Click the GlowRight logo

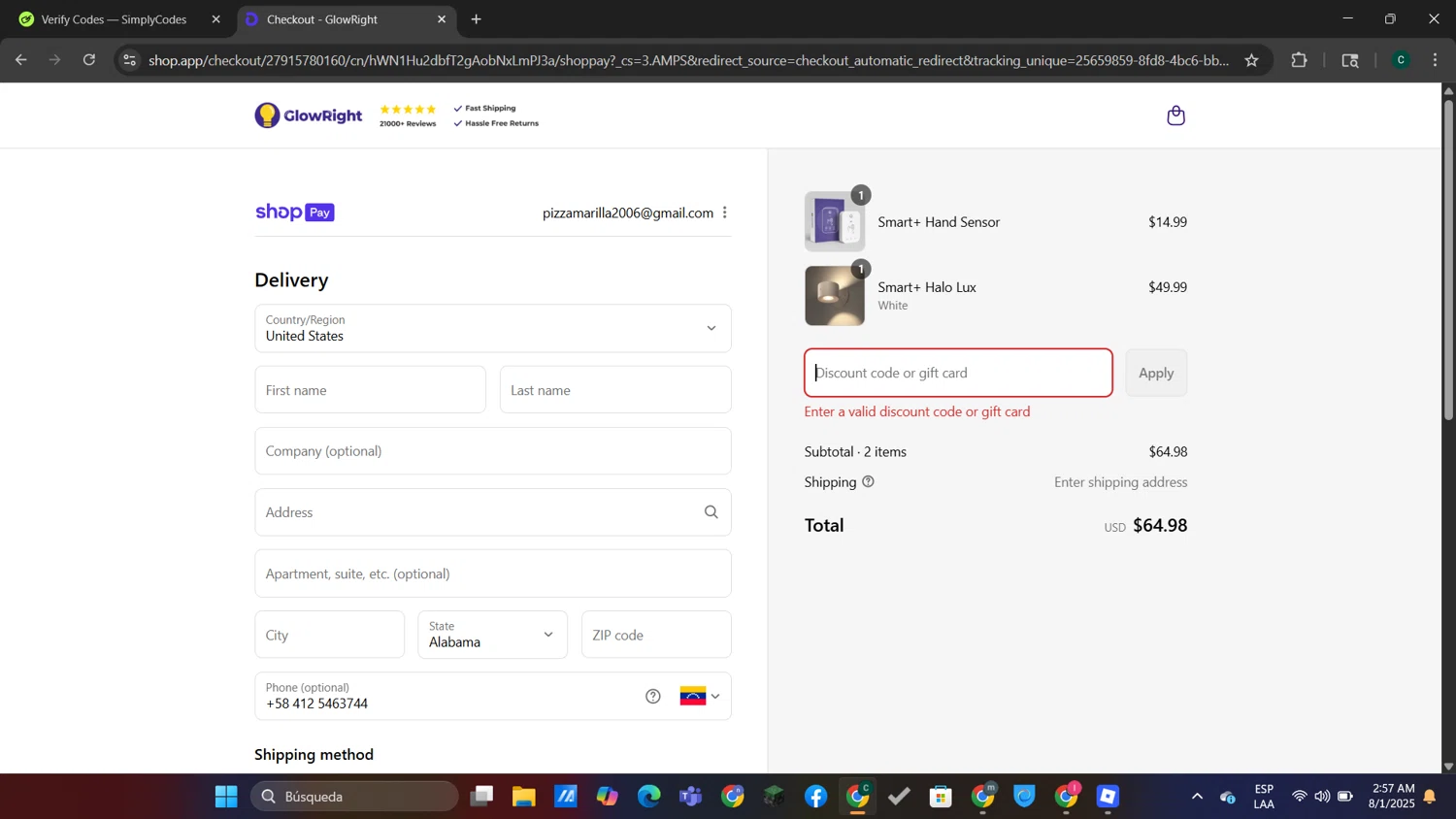(309, 115)
